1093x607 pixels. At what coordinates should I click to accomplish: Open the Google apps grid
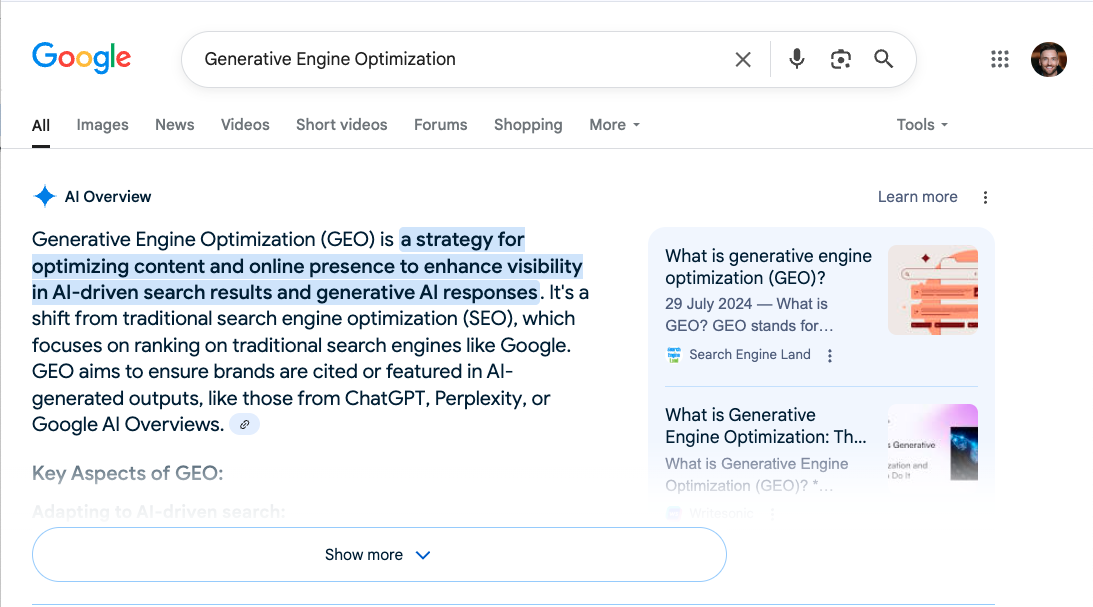coord(1000,59)
